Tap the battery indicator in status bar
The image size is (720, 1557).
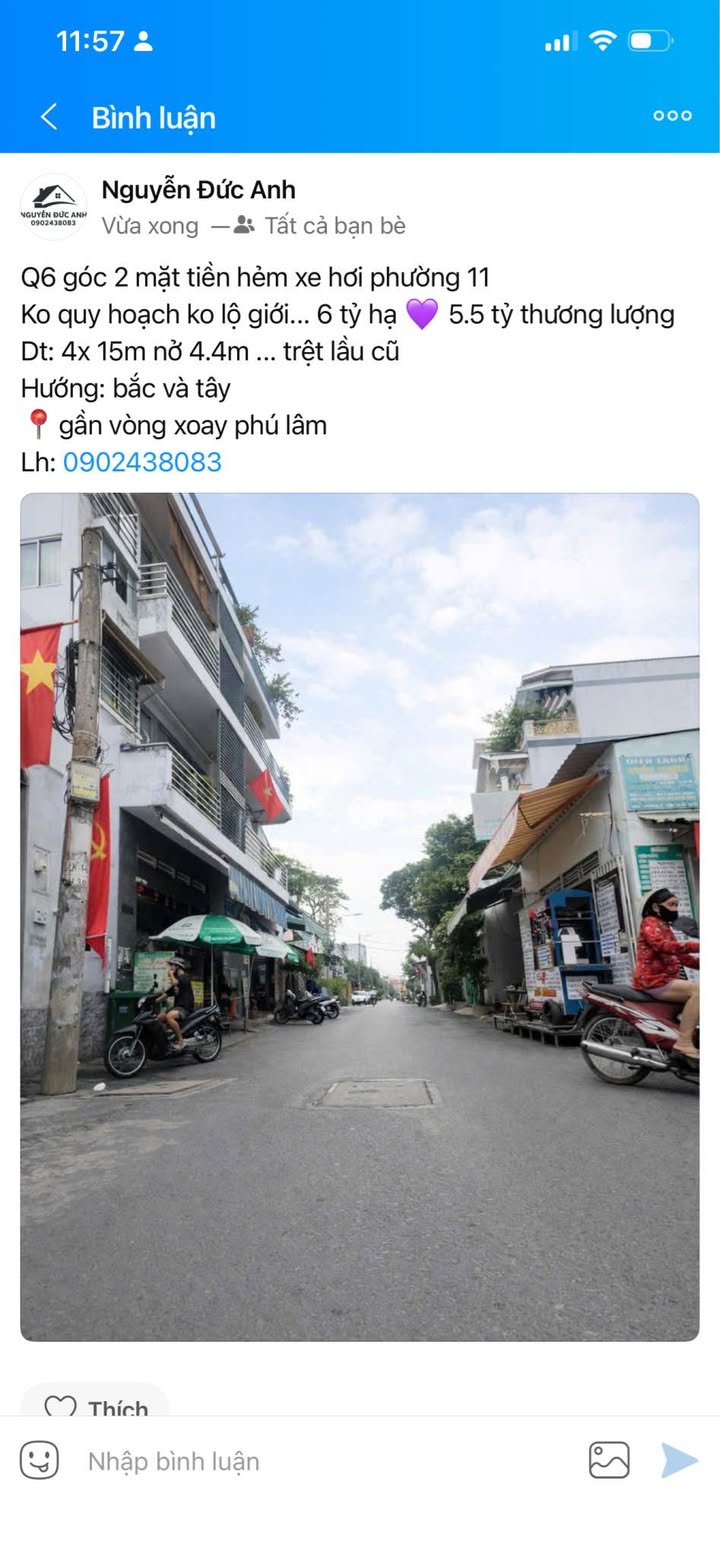(x=651, y=41)
